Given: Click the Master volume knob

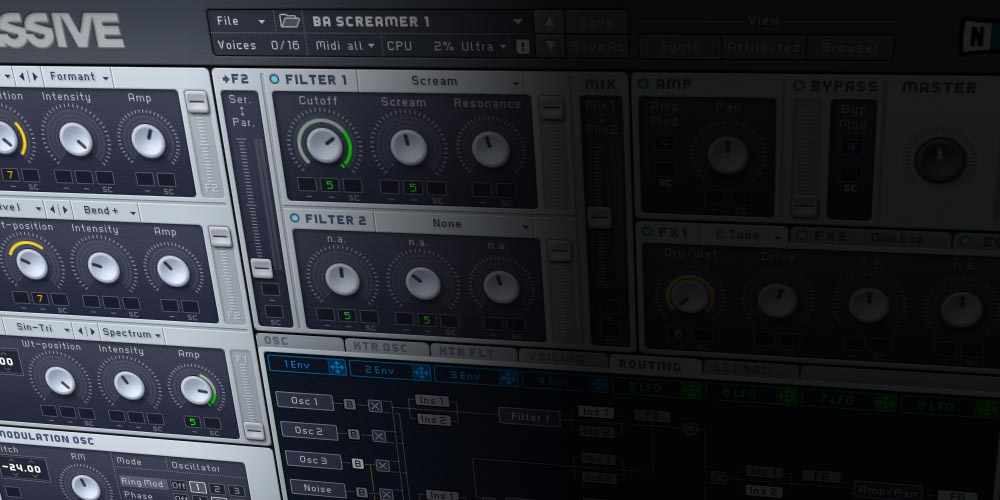Looking at the screenshot, I should point(939,159).
